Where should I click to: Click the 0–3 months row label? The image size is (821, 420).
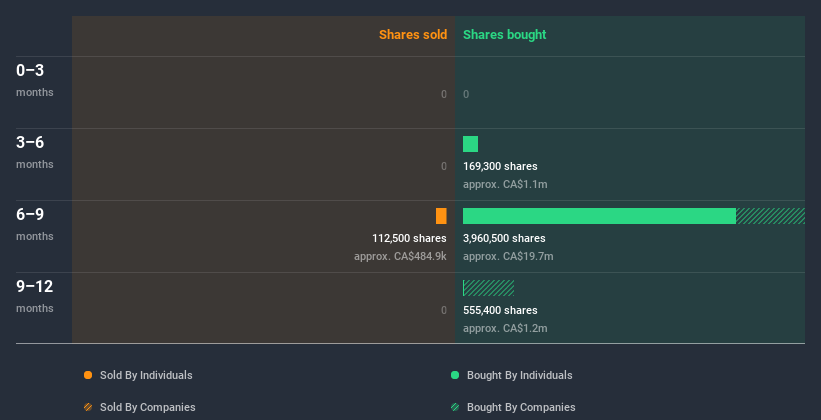coord(35,80)
